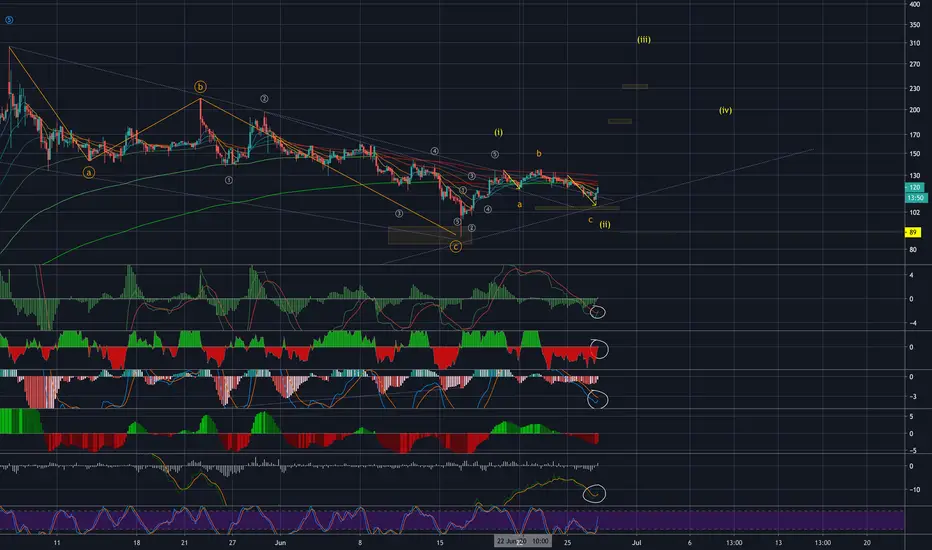Select the orange a label below the candles
Image resolution: width=932 pixels, height=550 pixels.
pyautogui.click(x=519, y=205)
